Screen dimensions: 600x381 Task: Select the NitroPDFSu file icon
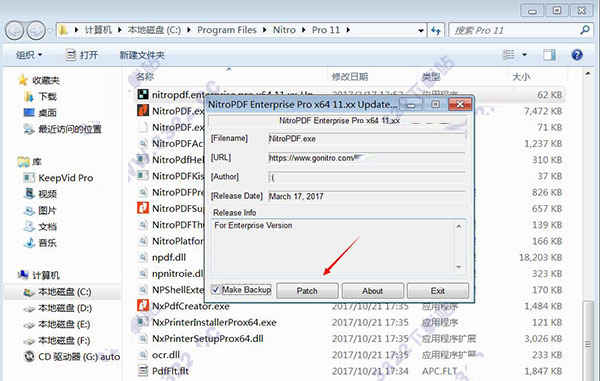(x=143, y=208)
